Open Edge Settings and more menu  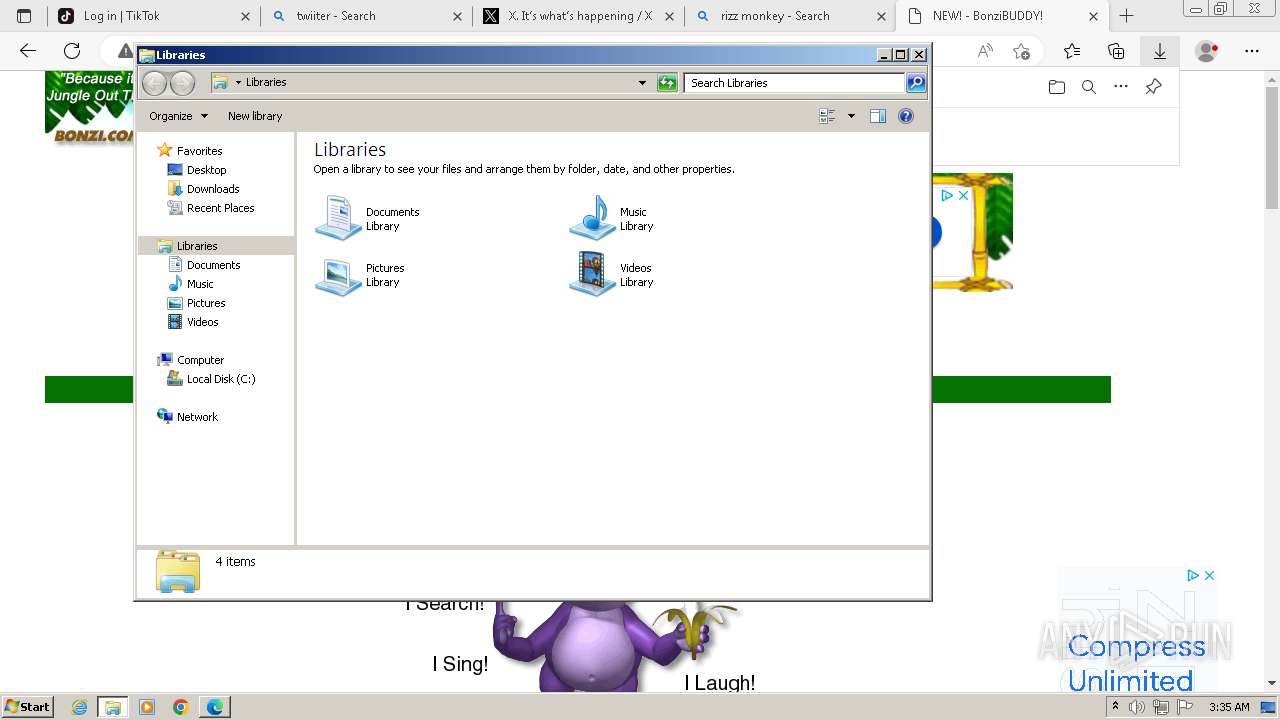coord(1251,51)
